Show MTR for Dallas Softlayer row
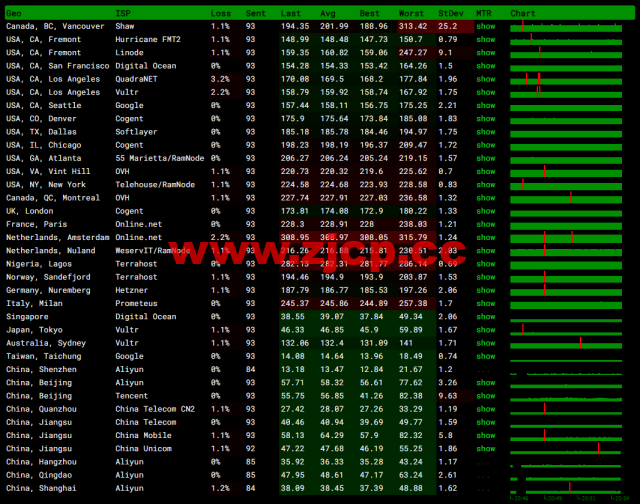Screen dimensions: 640x504 tap(486, 132)
